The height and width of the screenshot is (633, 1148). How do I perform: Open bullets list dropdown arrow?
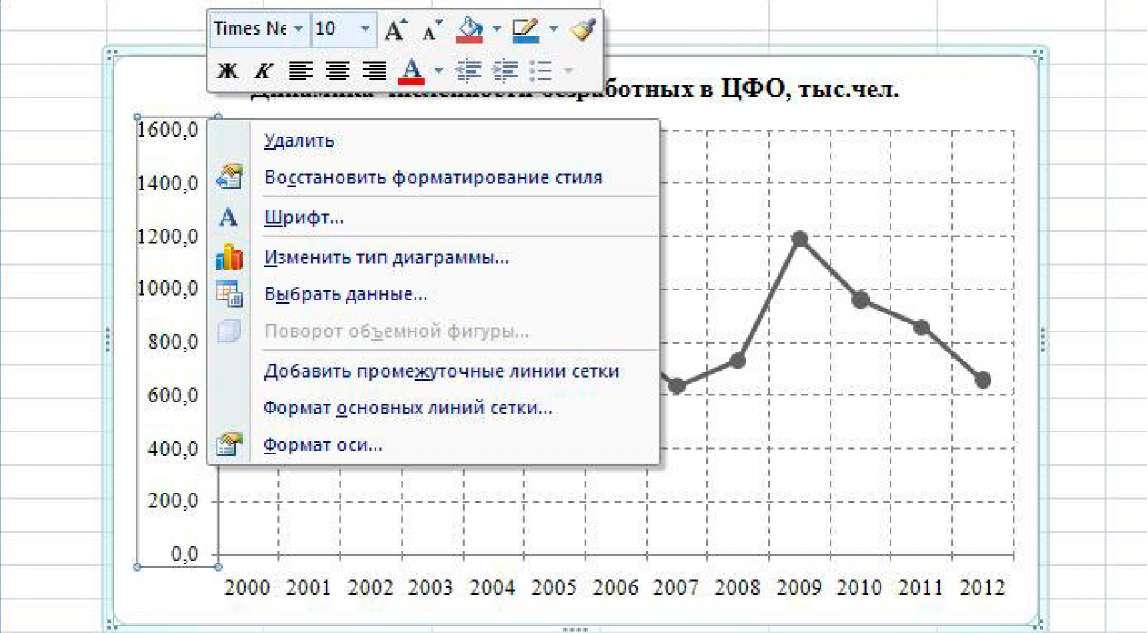[x=568, y=71]
